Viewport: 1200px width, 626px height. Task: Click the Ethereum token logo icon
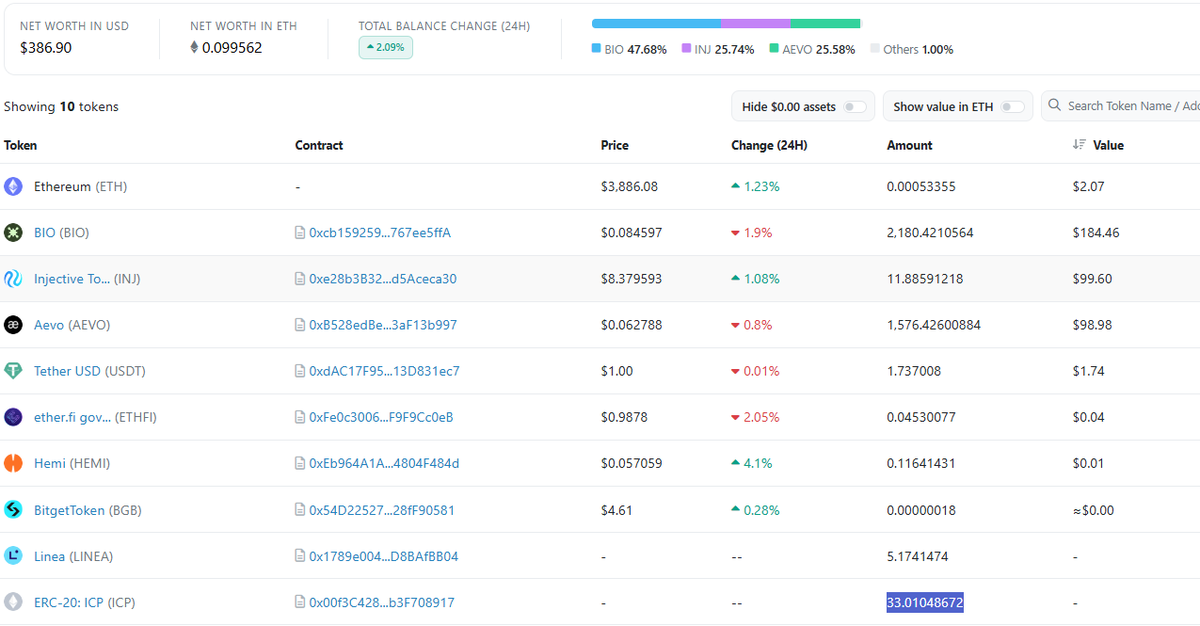tap(13, 186)
